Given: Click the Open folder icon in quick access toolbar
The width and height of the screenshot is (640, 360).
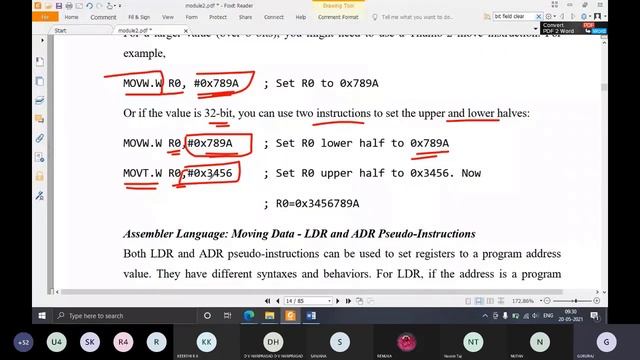Looking at the screenshot, I should click(x=48, y=6).
